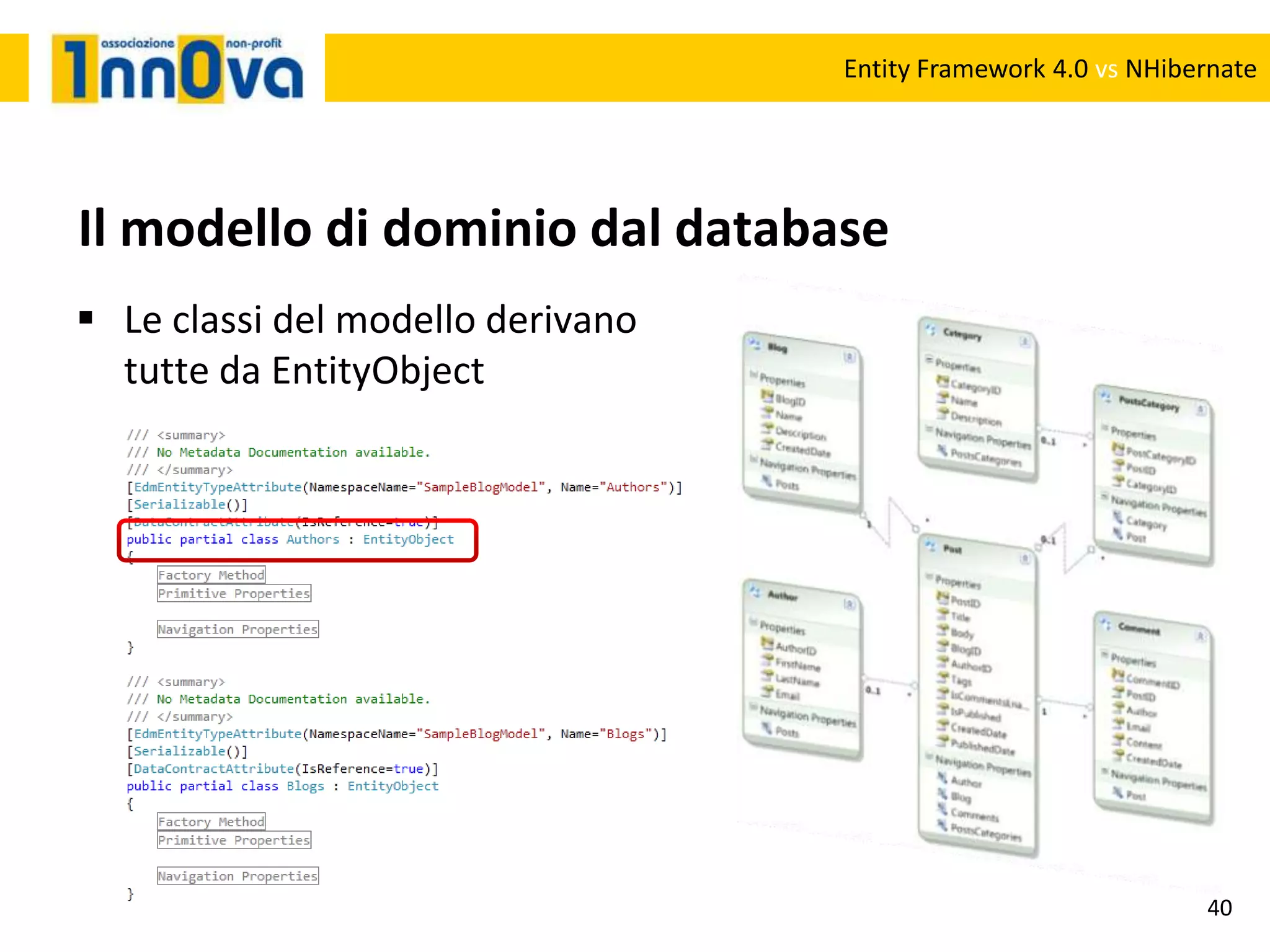
Task: Click the key icon next to AuthorID in Author entity
Action: click(767, 644)
